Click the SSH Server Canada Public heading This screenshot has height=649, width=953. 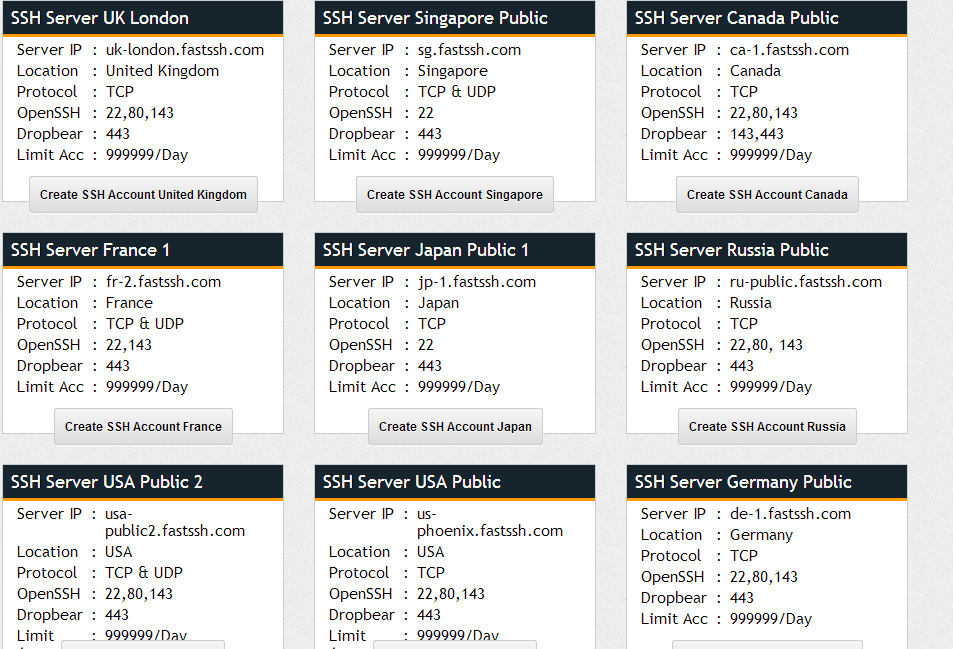click(737, 18)
